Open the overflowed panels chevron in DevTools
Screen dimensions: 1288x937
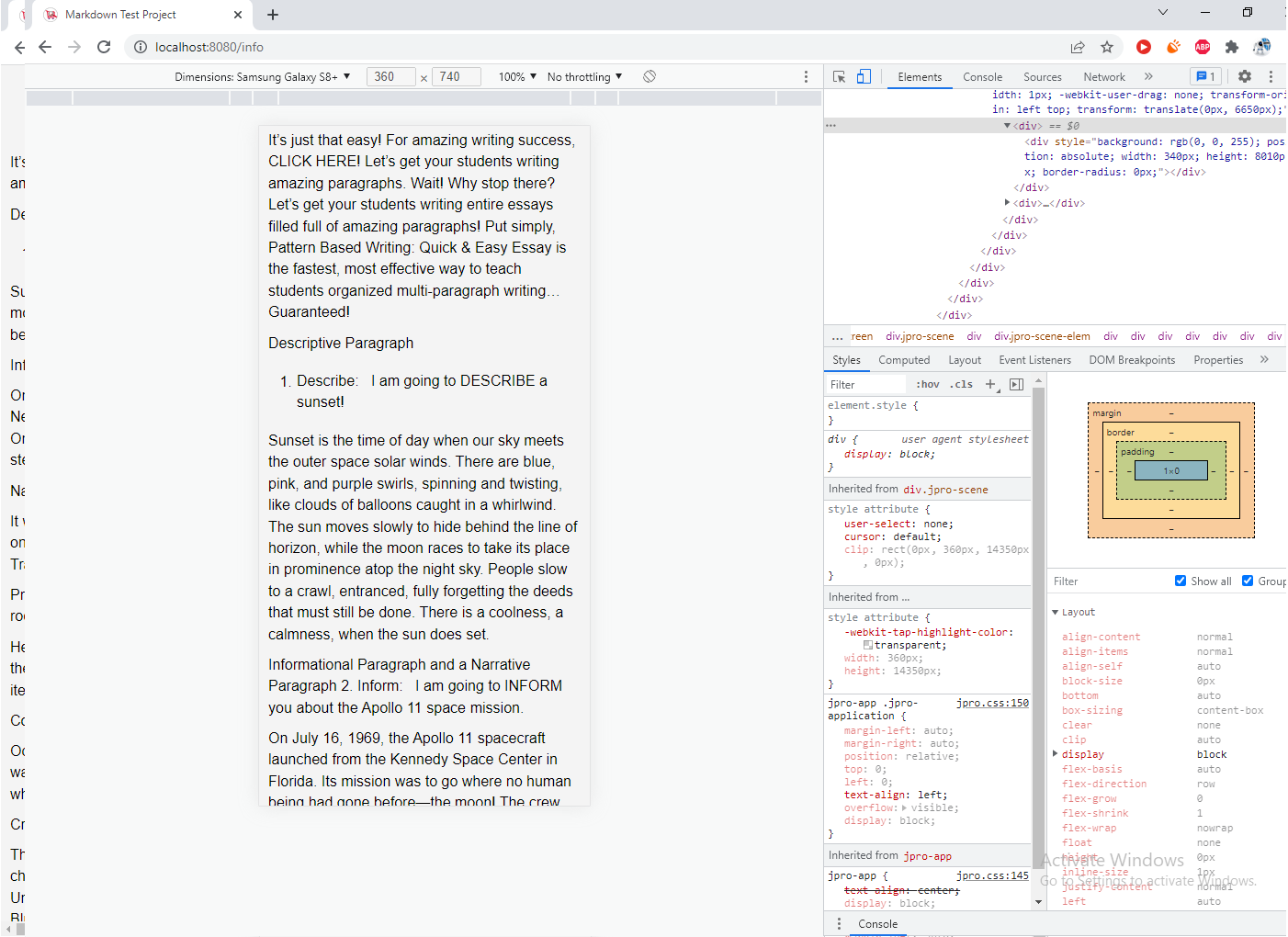pos(1147,77)
